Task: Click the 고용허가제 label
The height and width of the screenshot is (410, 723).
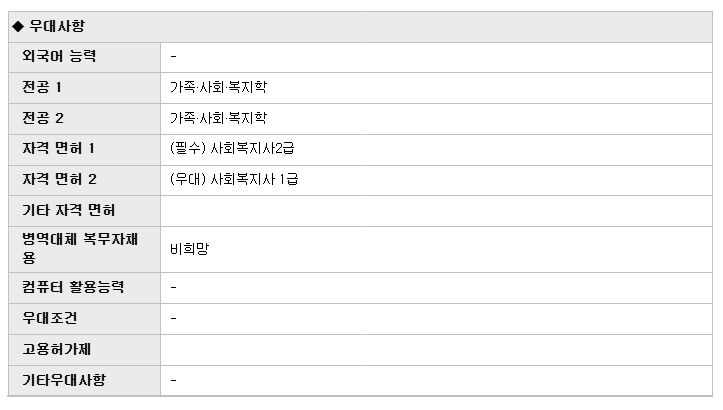Action: pos(57,349)
